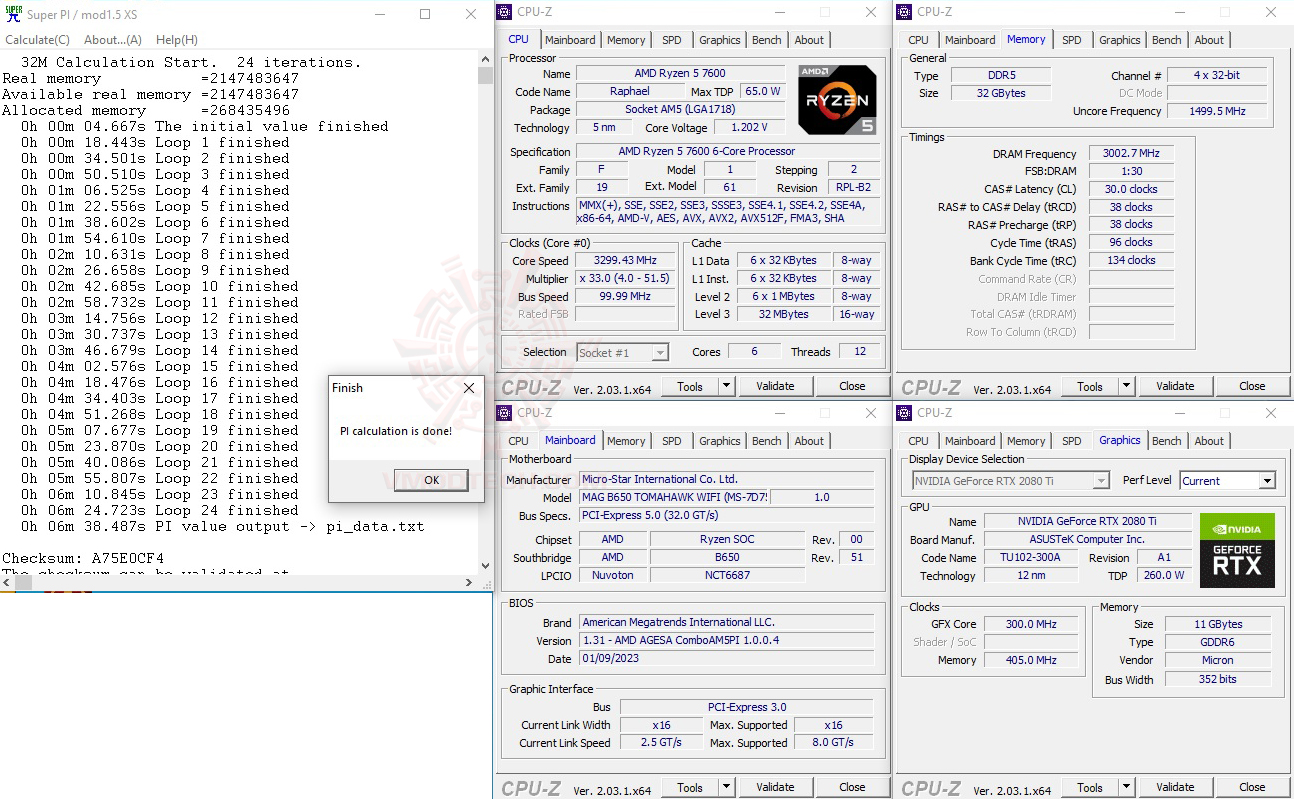The height and width of the screenshot is (799, 1294).
Task: Click the BIOS Date value 01/09/2023
Action: 726,659
